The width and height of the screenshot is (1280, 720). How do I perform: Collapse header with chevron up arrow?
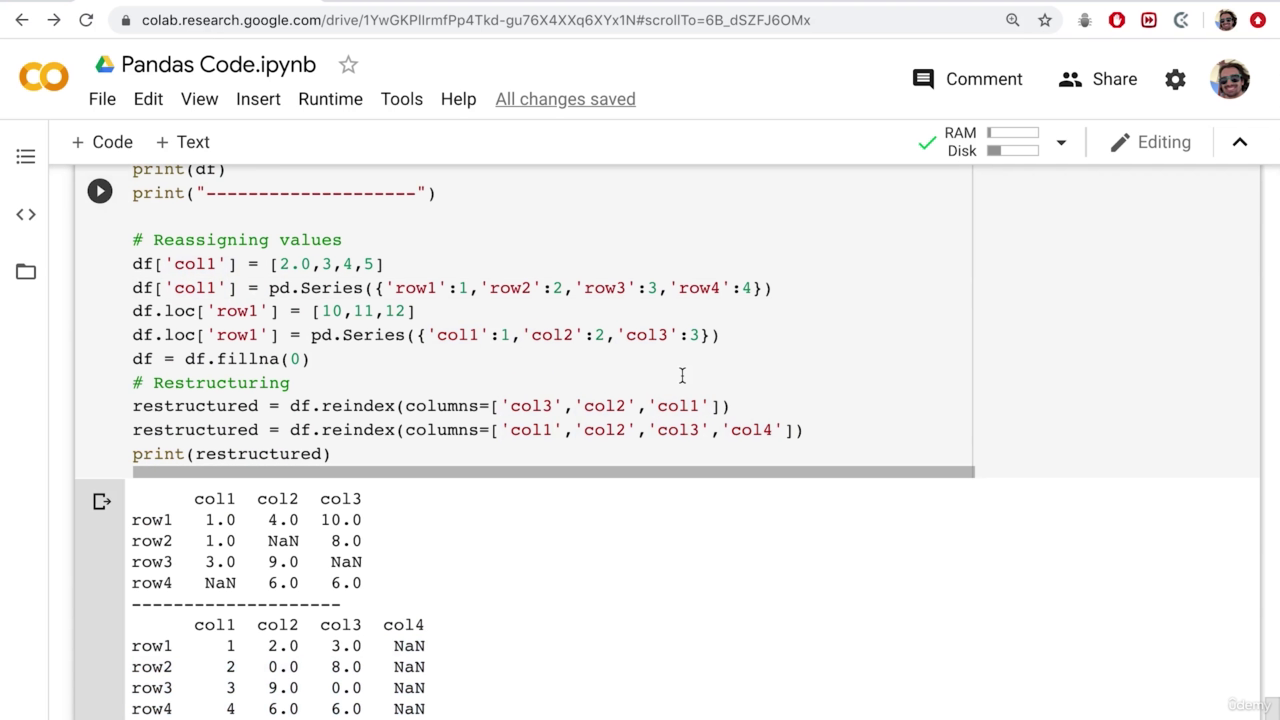tap(1240, 142)
